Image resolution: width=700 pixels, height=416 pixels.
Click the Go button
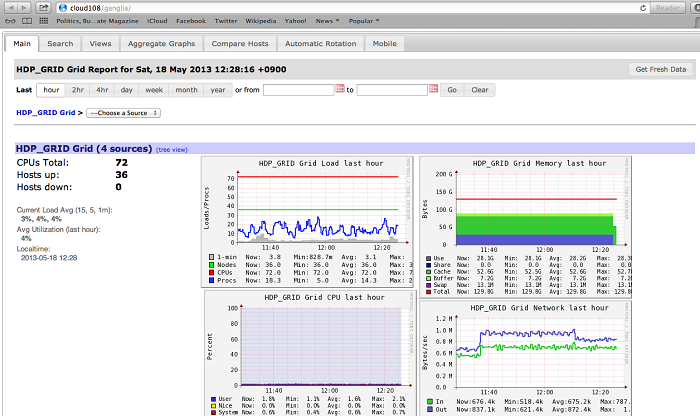(452, 90)
